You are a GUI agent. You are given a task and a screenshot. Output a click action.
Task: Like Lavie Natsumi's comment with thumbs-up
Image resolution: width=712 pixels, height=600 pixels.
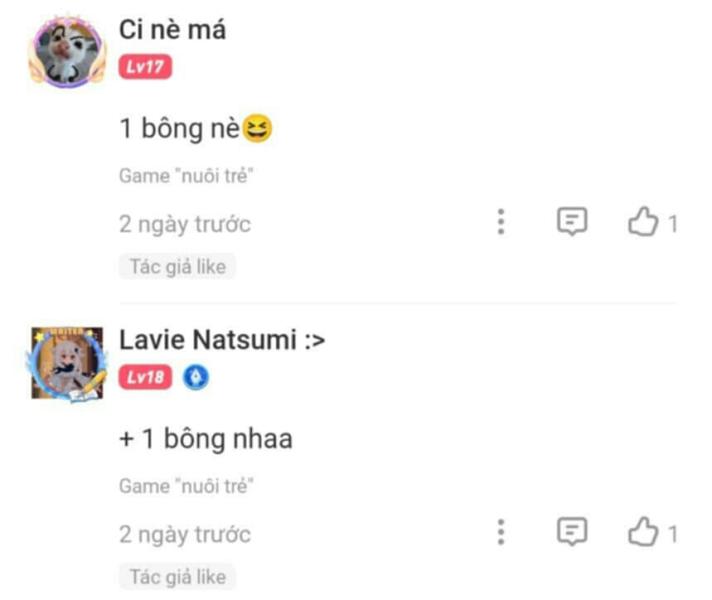tap(642, 533)
